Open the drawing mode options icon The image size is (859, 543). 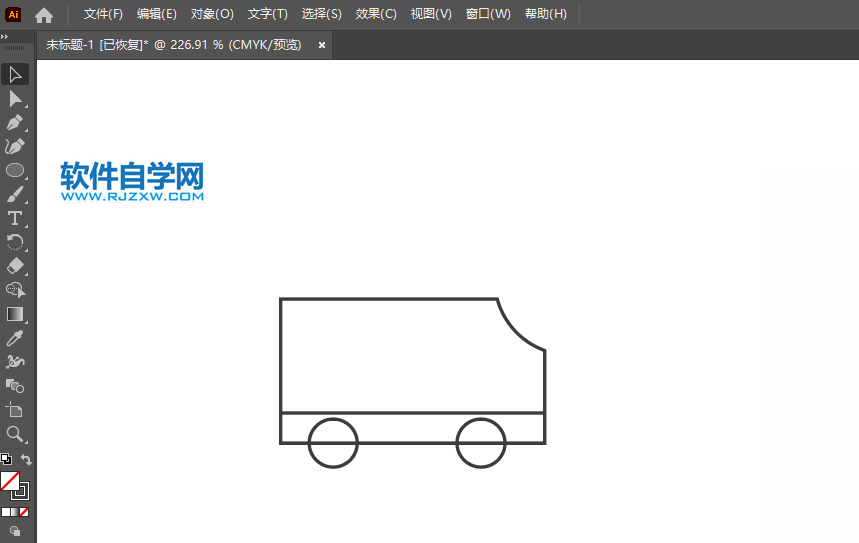tap(15, 531)
